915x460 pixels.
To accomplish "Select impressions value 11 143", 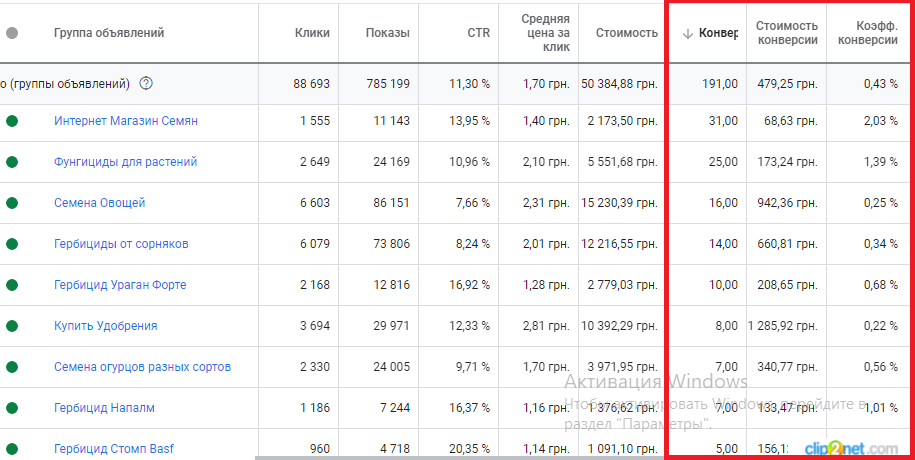I will 392,121.
